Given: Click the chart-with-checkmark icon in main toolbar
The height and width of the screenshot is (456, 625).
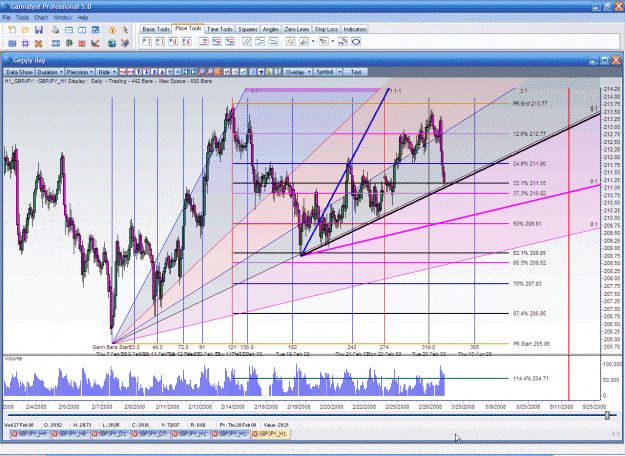Looking at the screenshot, I should click(95, 43).
